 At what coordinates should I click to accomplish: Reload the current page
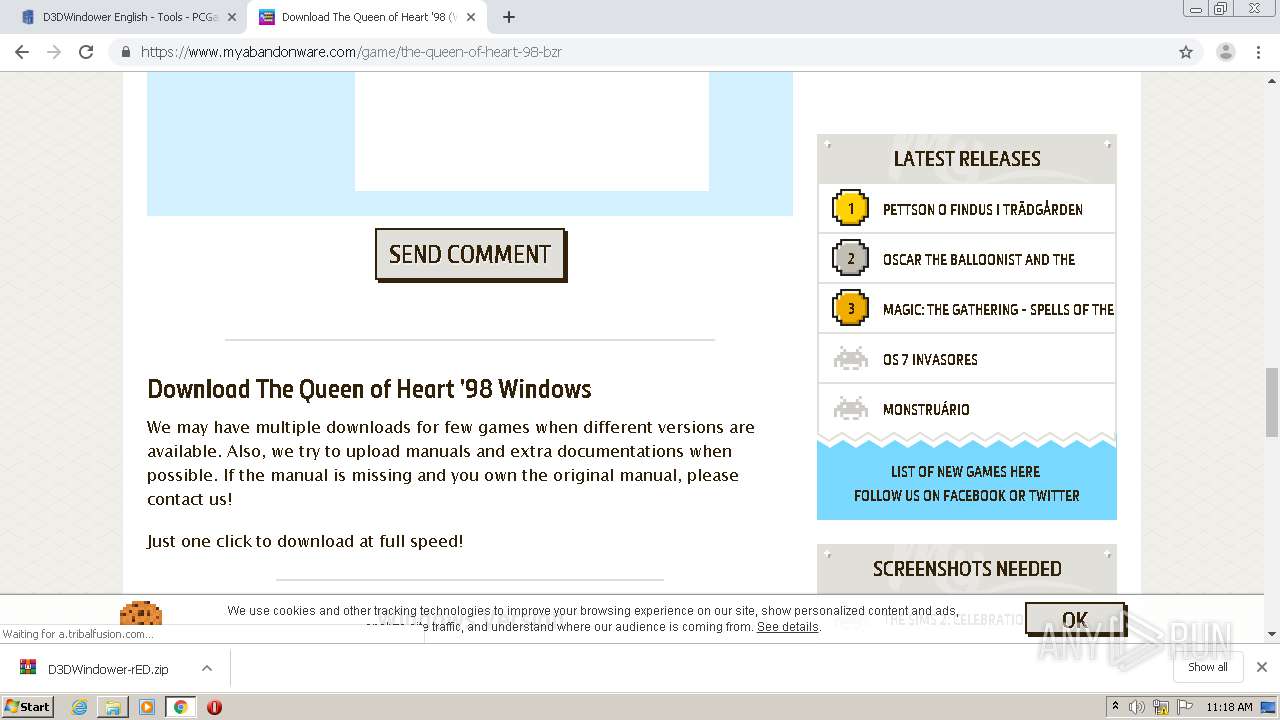point(86,52)
